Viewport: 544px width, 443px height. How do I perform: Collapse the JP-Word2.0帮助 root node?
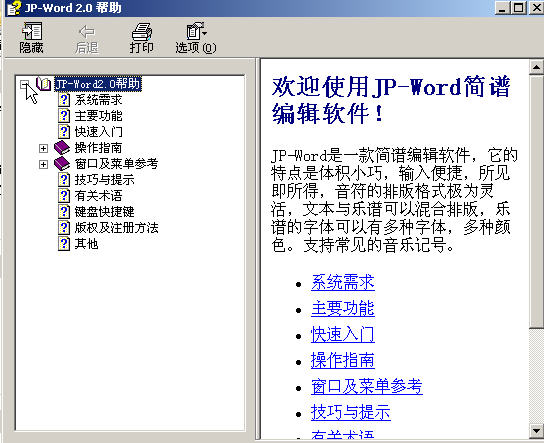pyautogui.click(x=24, y=84)
